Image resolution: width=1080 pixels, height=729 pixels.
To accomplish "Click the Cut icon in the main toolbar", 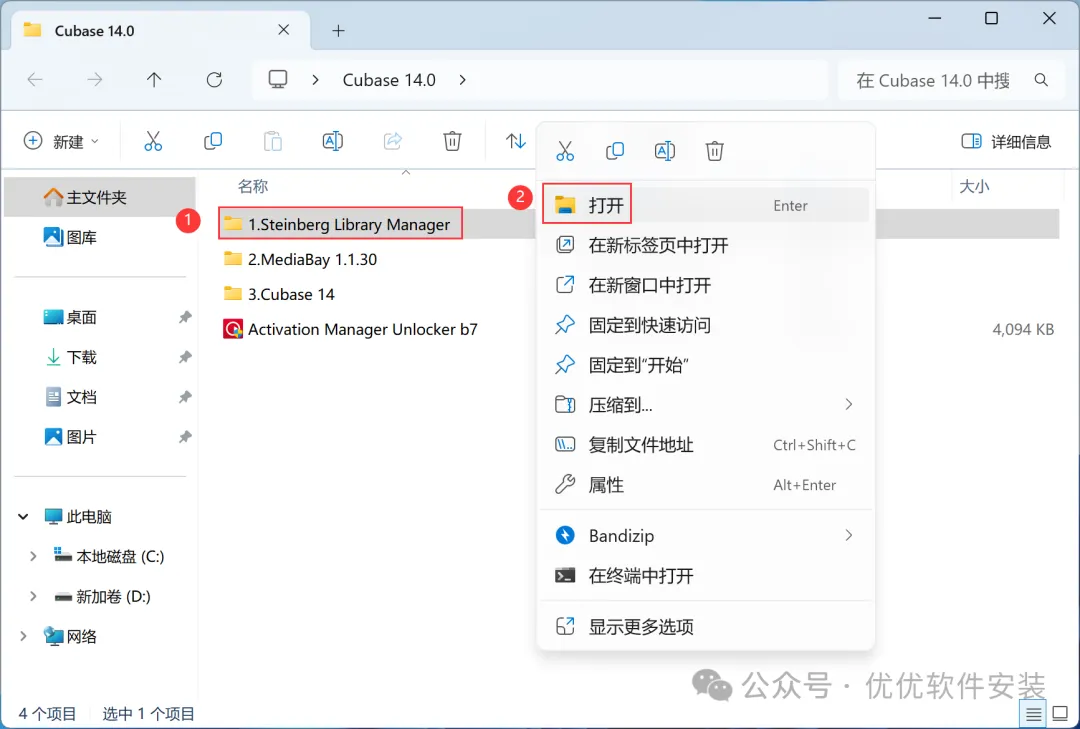I will (153, 141).
